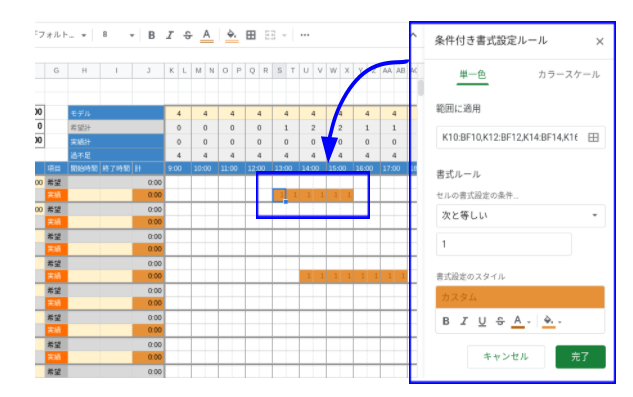Click the apply-to-range input field
This screenshot has width=633, height=397.
click(510, 137)
